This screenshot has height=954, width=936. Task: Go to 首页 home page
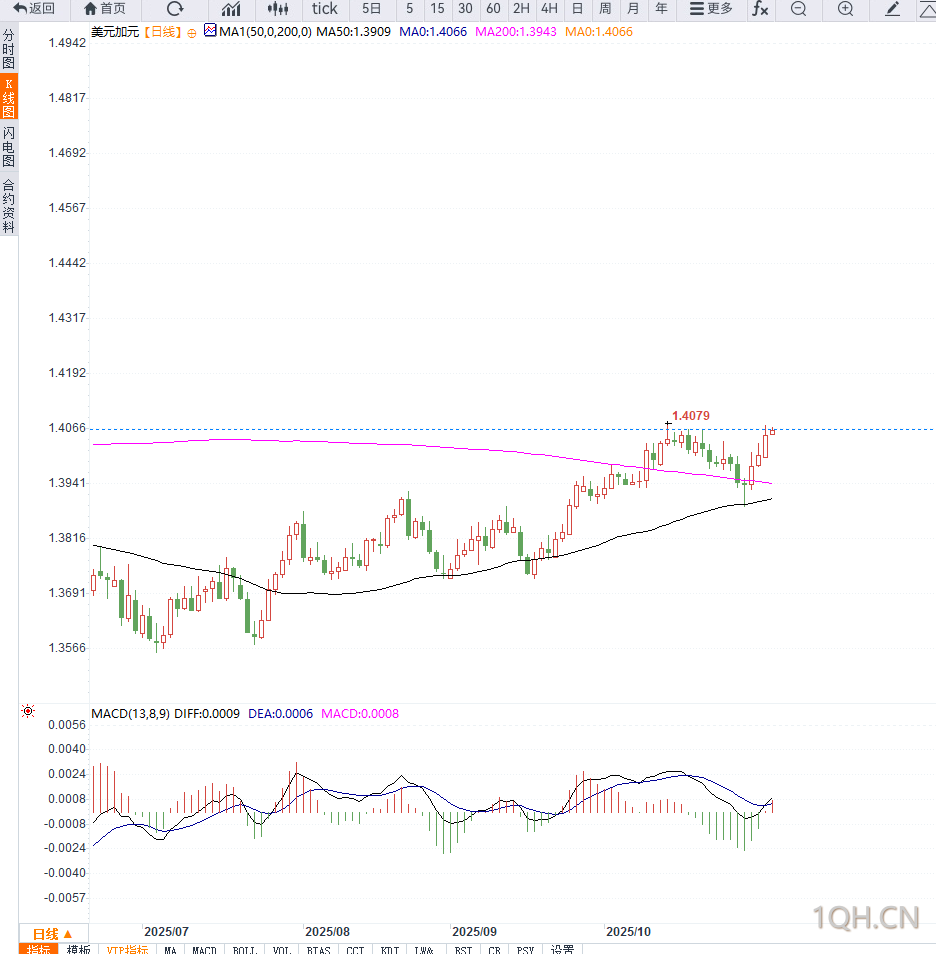tap(105, 9)
